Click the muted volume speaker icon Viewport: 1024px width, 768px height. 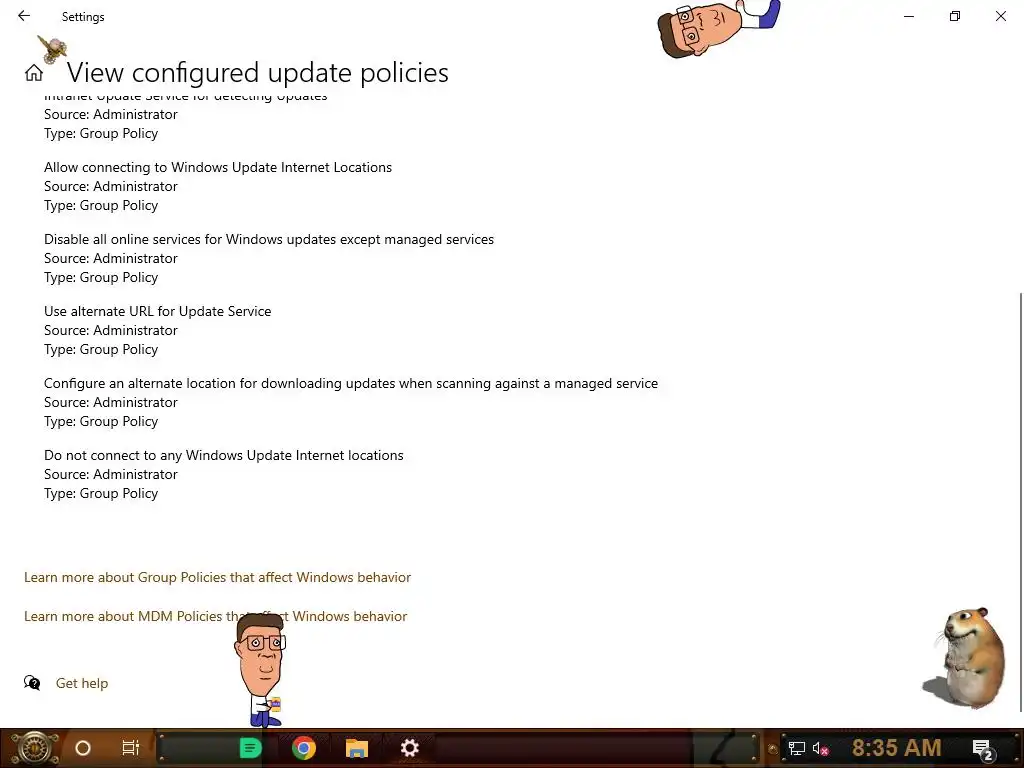[820, 748]
